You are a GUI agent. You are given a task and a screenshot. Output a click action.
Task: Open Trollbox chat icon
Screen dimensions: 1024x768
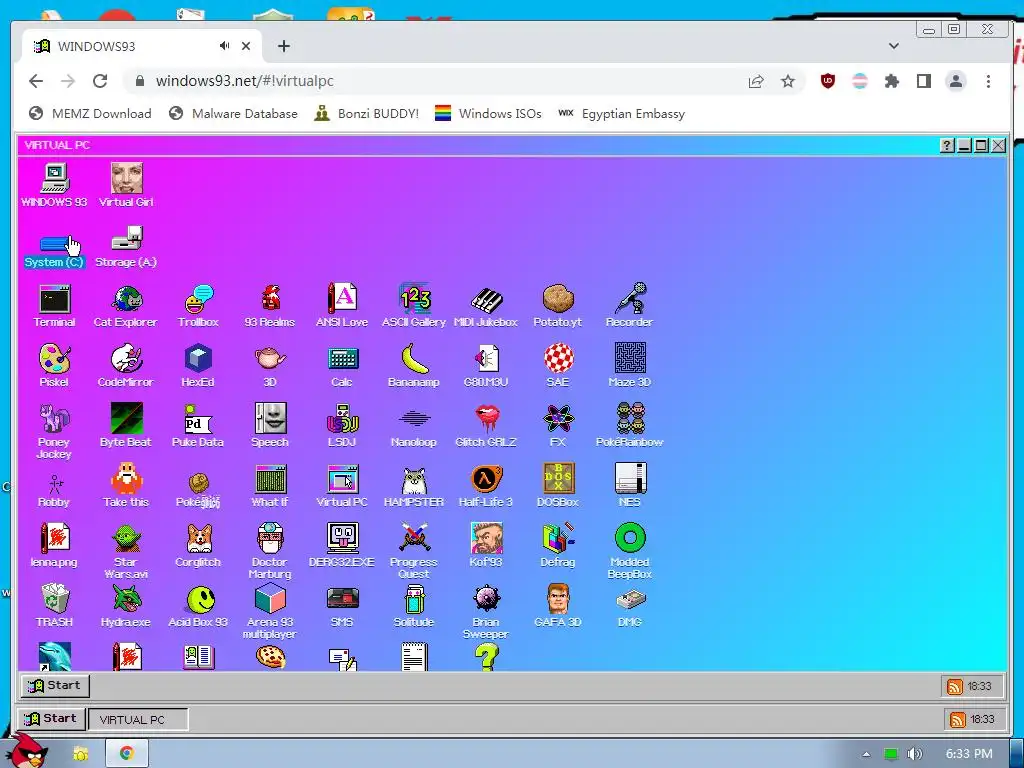coord(198,306)
